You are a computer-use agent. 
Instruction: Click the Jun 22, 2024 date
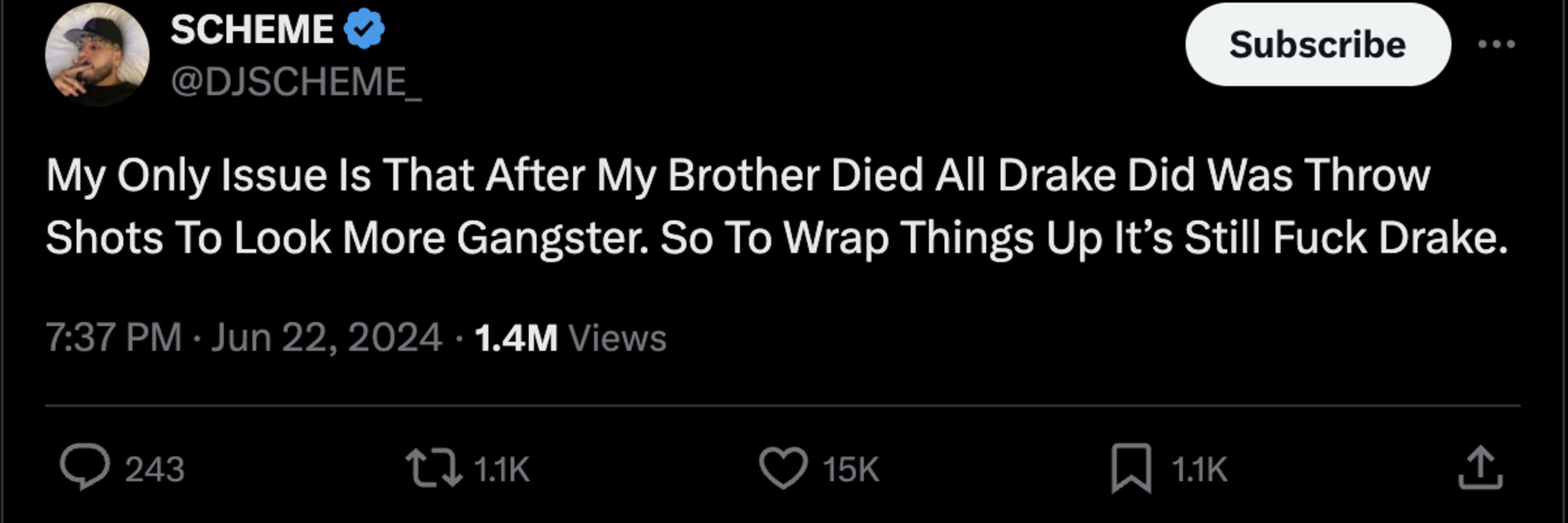(326, 337)
